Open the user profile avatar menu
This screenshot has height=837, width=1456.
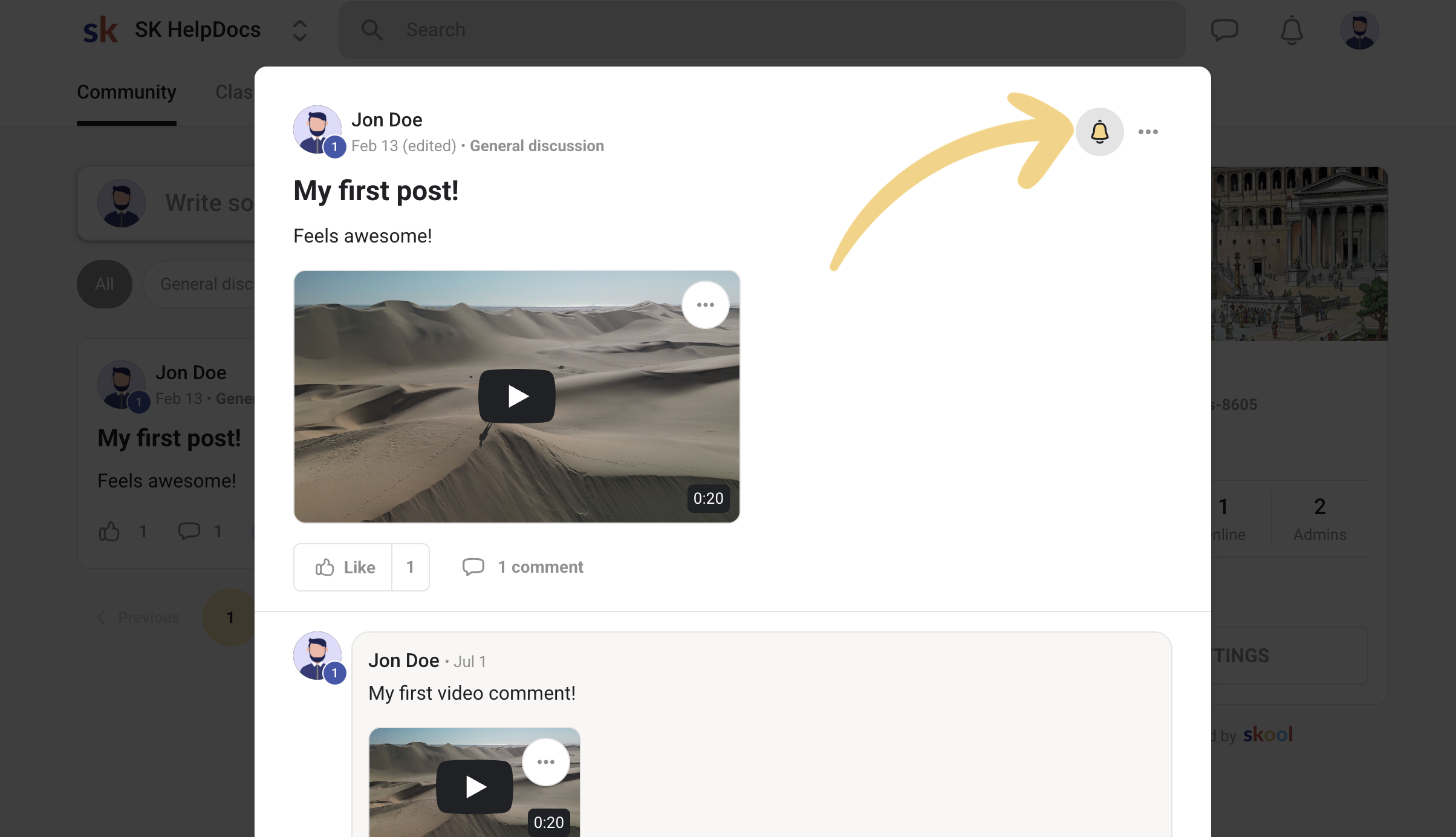click(1359, 30)
